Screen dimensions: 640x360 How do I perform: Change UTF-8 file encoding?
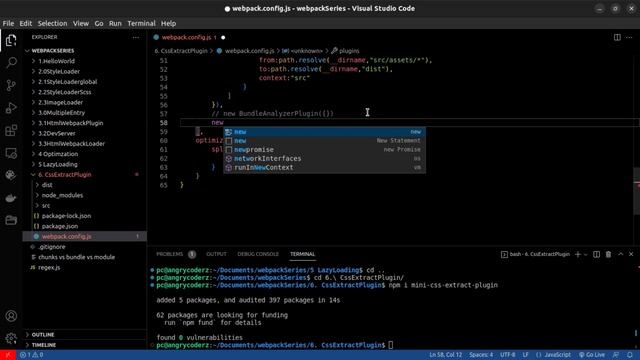[507, 355]
